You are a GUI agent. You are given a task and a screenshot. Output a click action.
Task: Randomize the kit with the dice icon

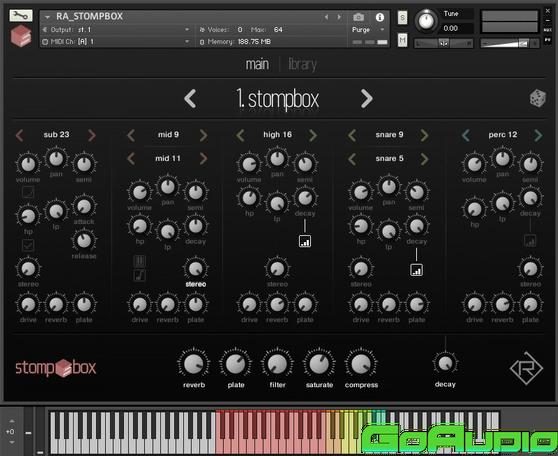click(x=537, y=98)
